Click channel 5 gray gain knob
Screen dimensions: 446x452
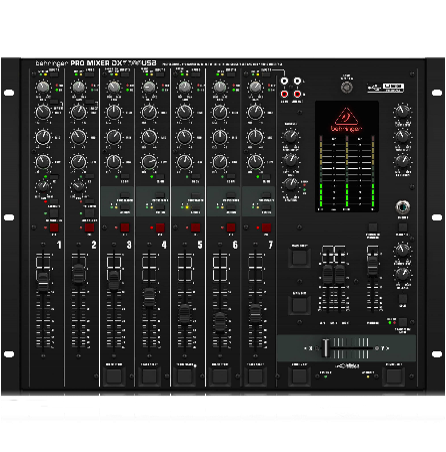(x=184, y=88)
